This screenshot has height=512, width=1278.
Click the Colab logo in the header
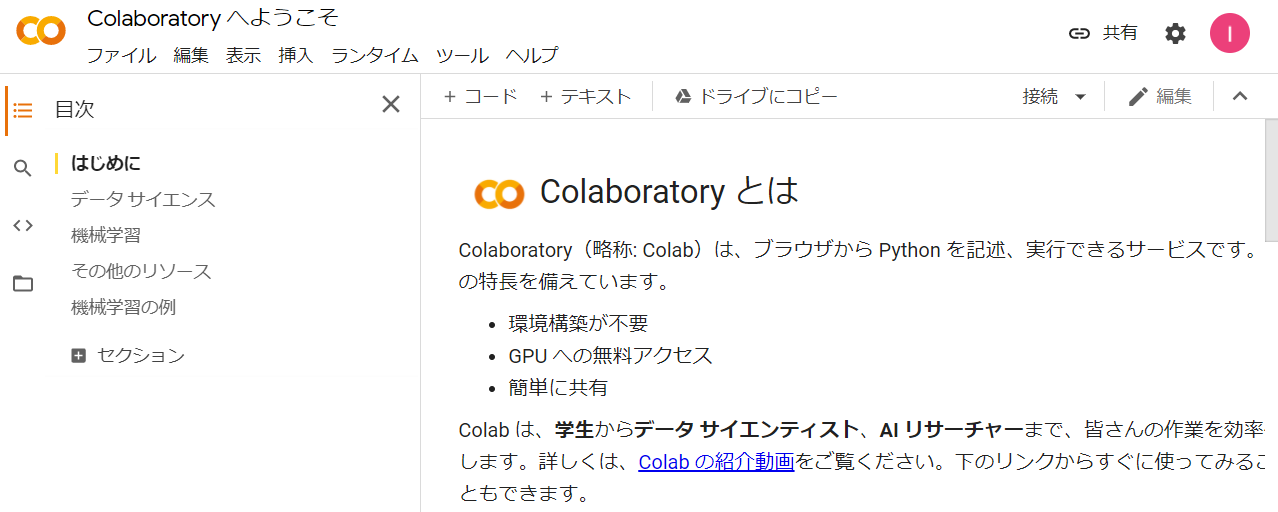click(41, 32)
